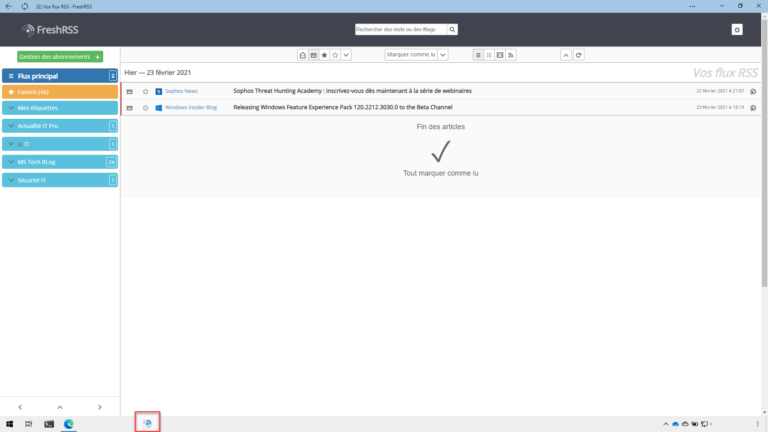Click the browser back arrow

tap(8, 6)
